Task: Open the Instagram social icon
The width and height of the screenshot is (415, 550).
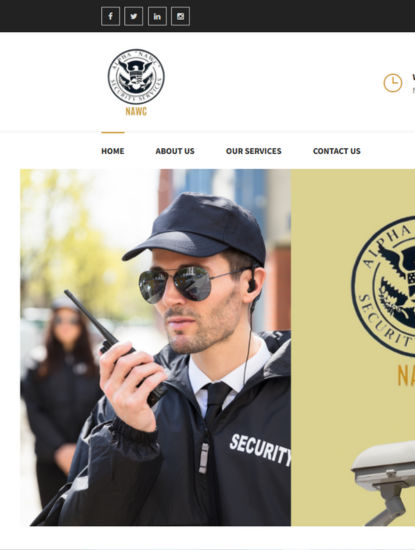Action: (180, 16)
